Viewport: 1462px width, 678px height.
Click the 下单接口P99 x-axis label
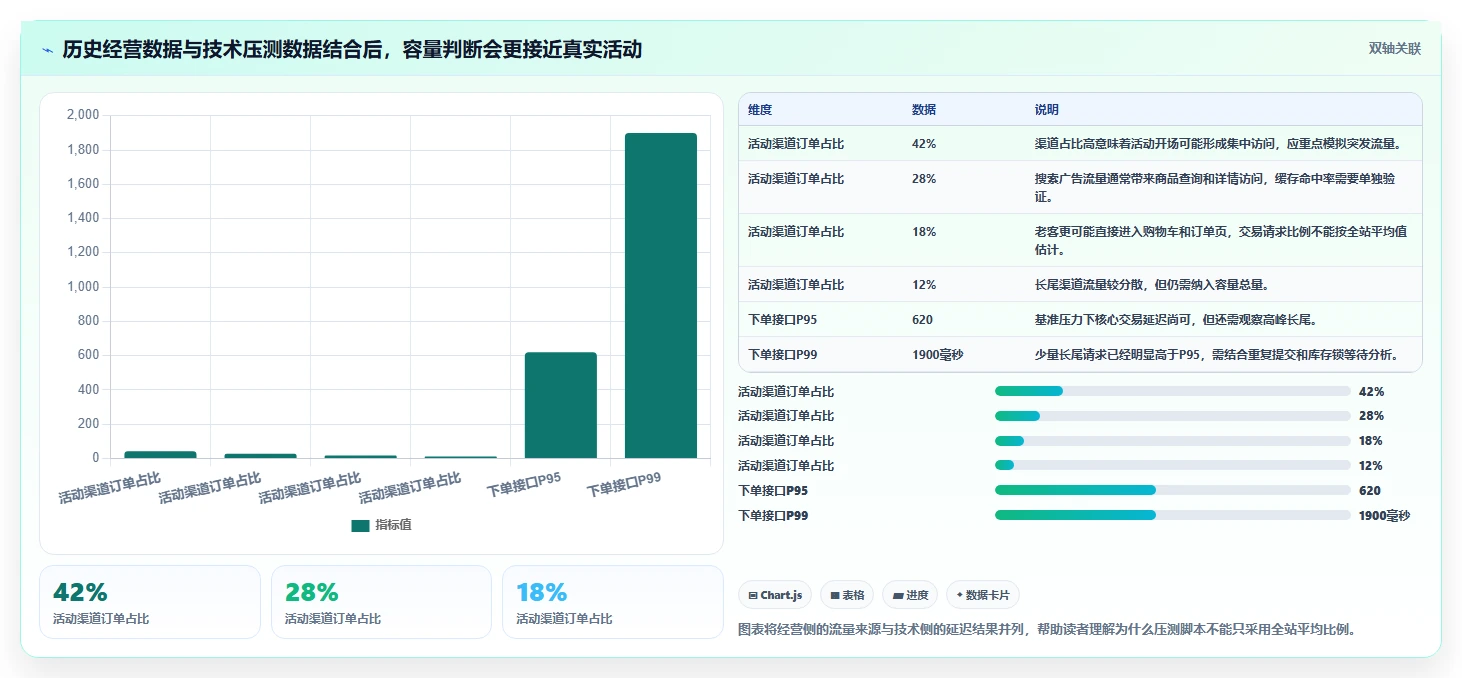[624, 485]
